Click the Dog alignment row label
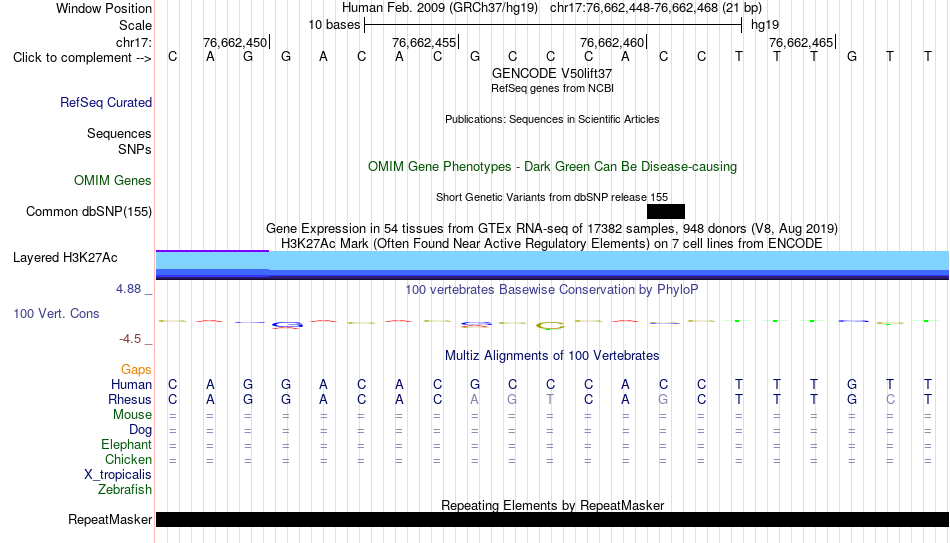Screen dimensions: 950x543 [141, 430]
